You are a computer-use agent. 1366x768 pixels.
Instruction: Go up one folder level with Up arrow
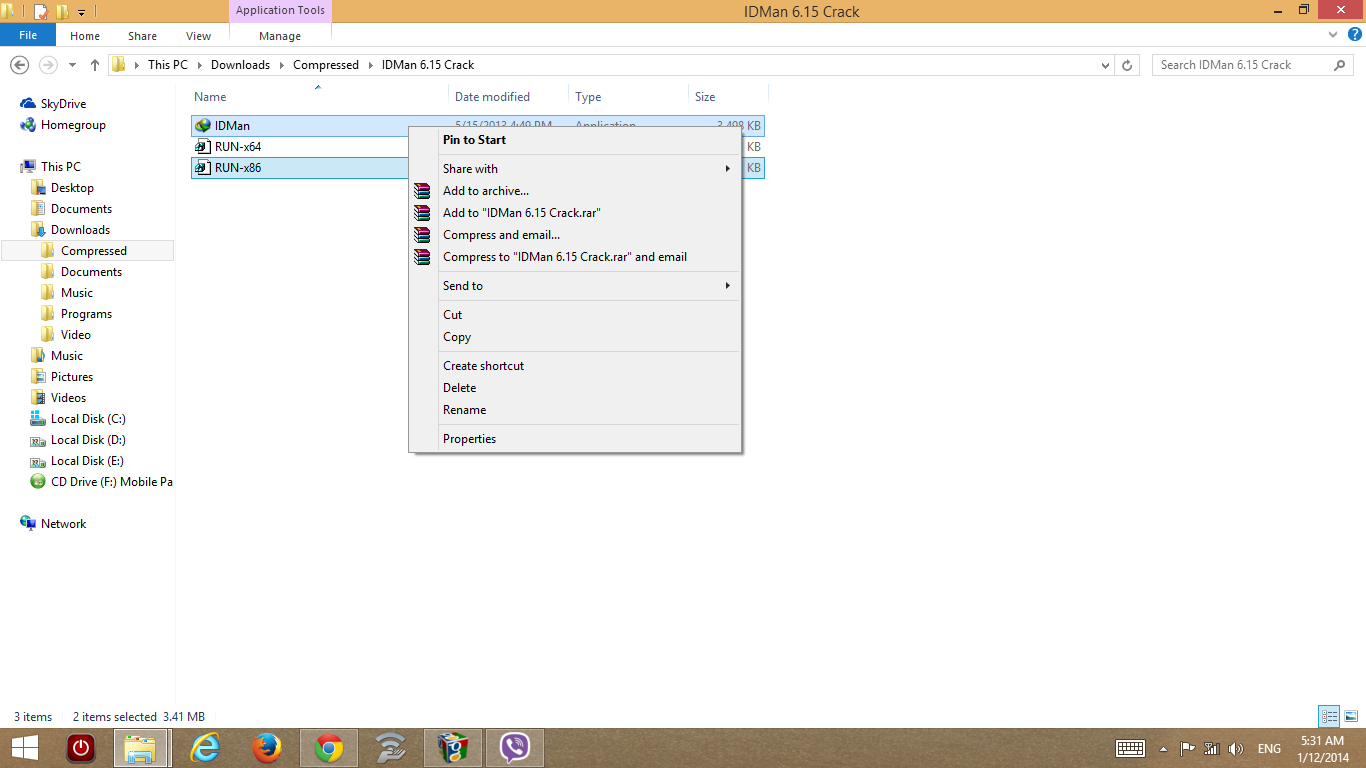click(x=95, y=65)
